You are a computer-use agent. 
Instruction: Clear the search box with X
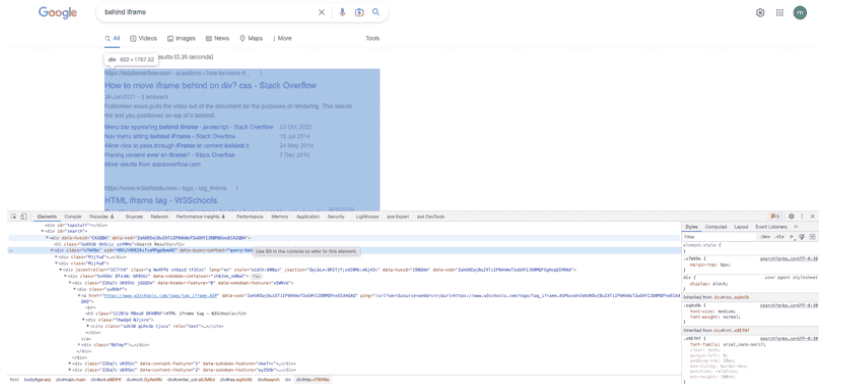[x=322, y=12]
